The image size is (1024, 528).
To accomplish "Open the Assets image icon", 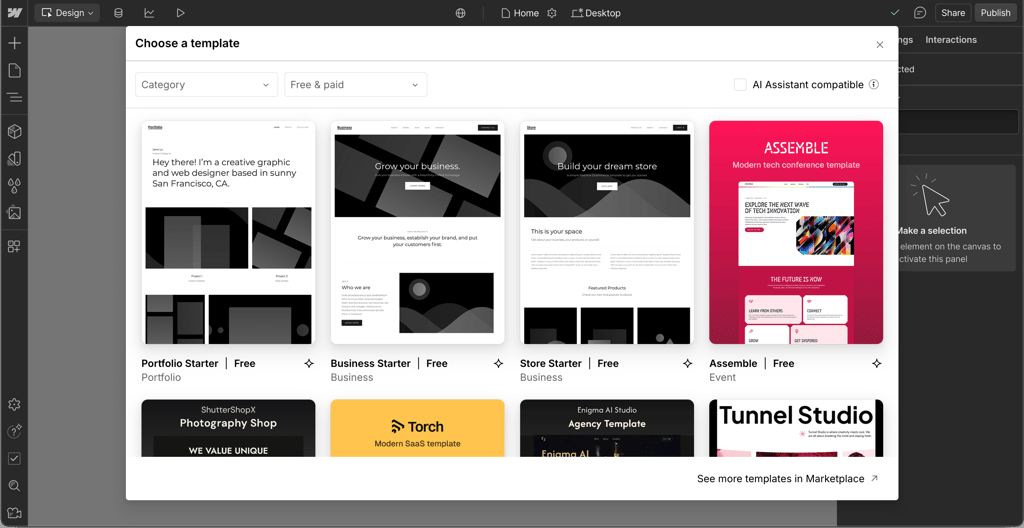I will coord(14,212).
